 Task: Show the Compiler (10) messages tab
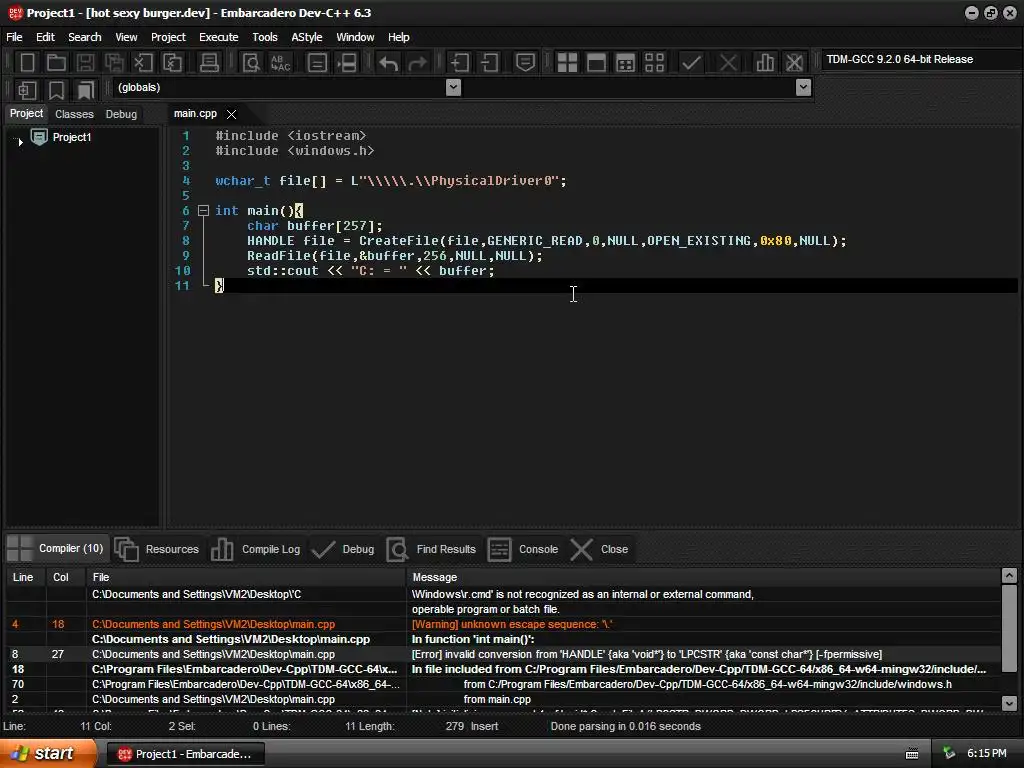click(x=56, y=549)
